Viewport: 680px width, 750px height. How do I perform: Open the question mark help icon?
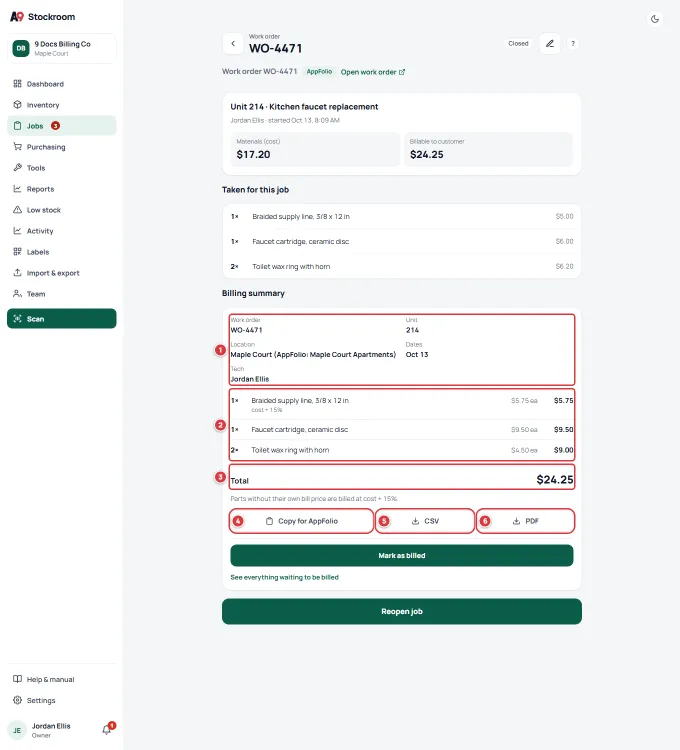coord(572,44)
